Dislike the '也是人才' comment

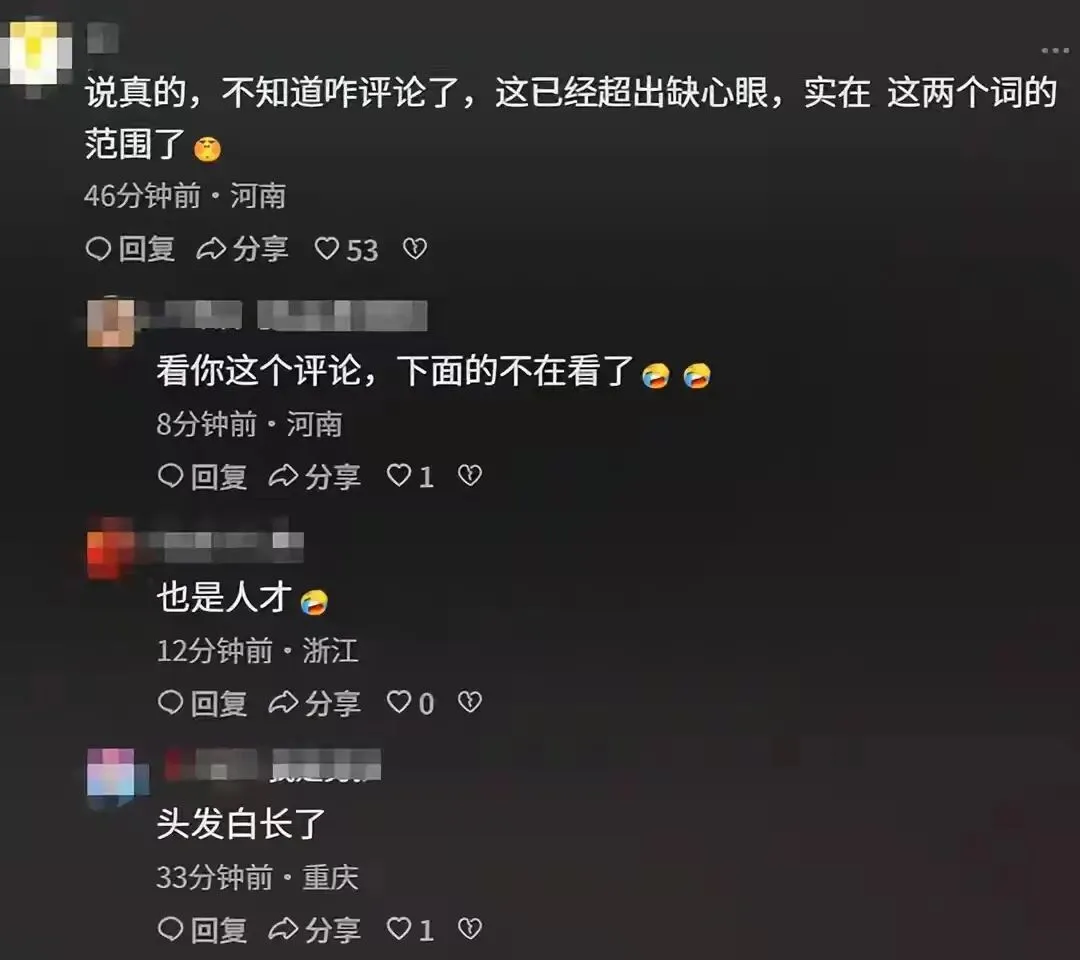coord(470,702)
